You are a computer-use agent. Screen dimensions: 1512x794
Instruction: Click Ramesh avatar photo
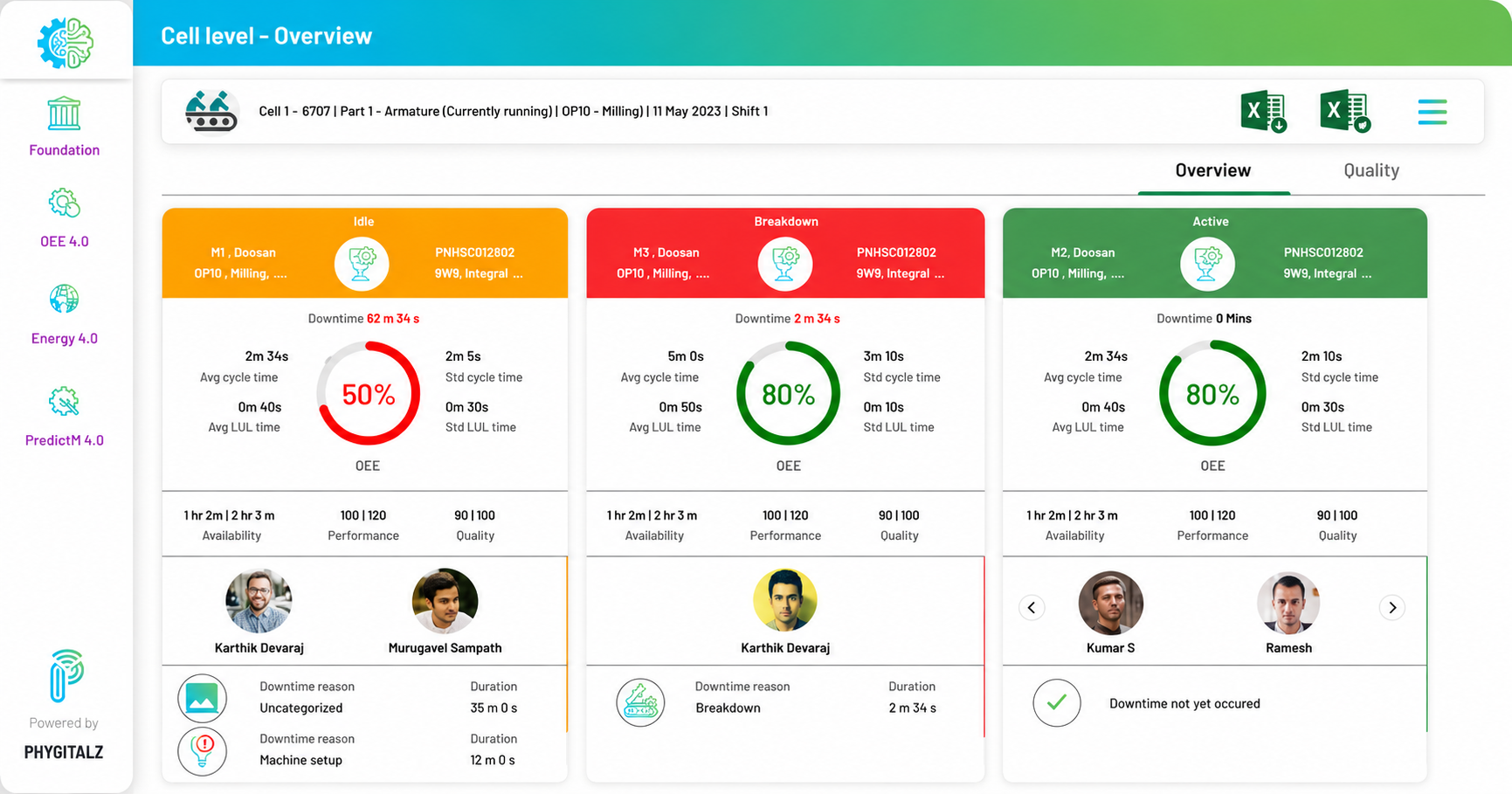[x=1288, y=603]
